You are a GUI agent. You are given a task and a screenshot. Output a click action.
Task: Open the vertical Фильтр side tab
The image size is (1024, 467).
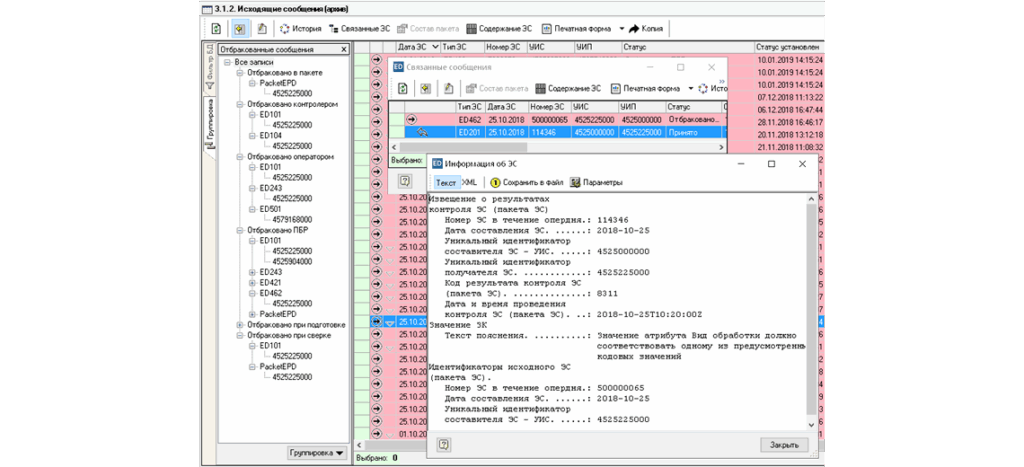pyautogui.click(x=210, y=66)
